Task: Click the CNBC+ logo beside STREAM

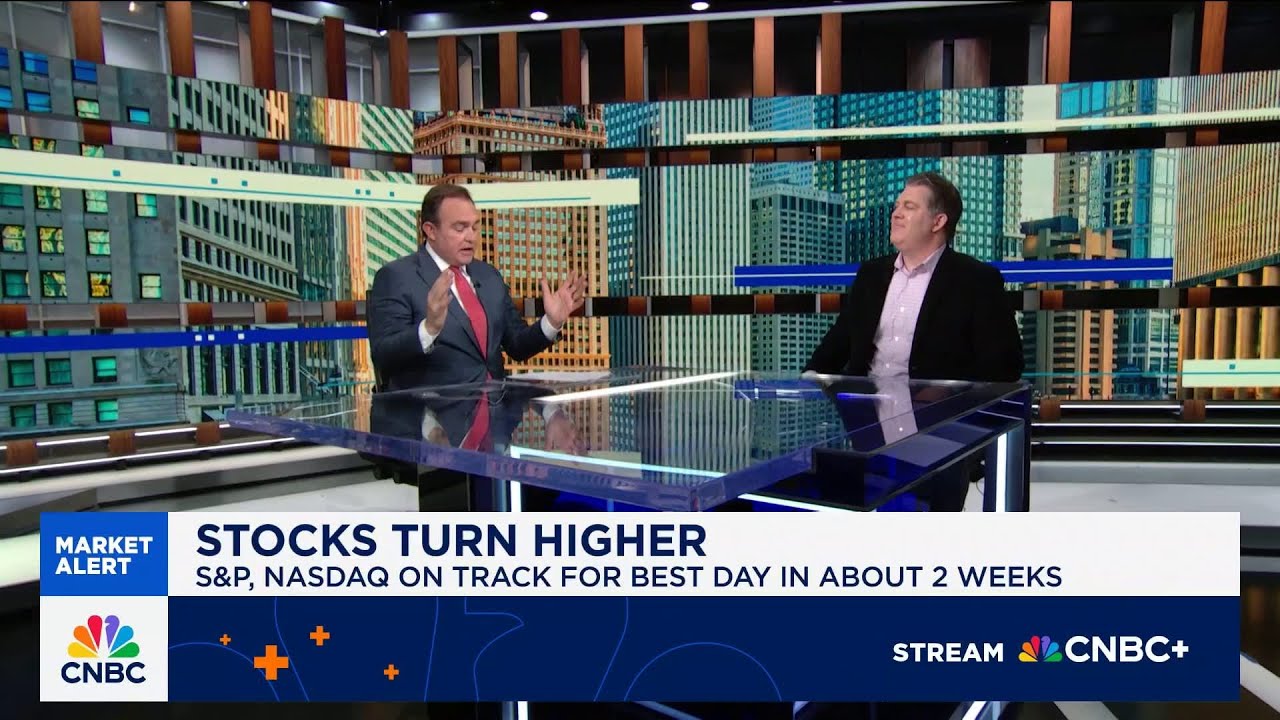Action: coord(1103,650)
